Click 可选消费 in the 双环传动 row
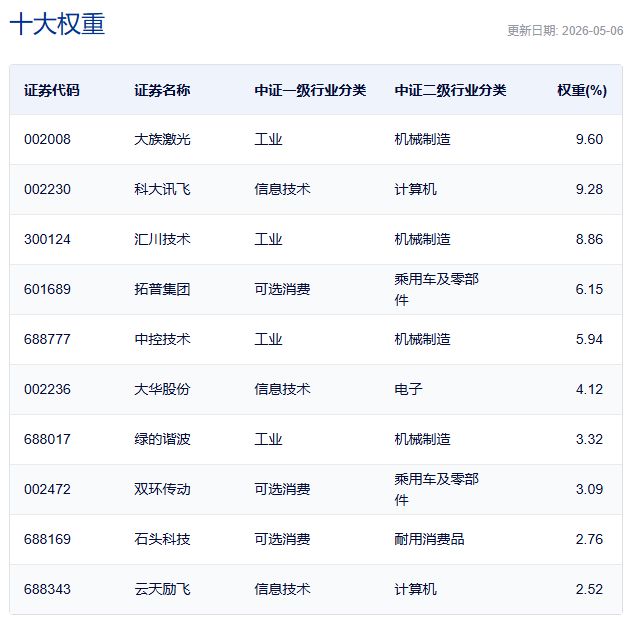 click(x=282, y=489)
